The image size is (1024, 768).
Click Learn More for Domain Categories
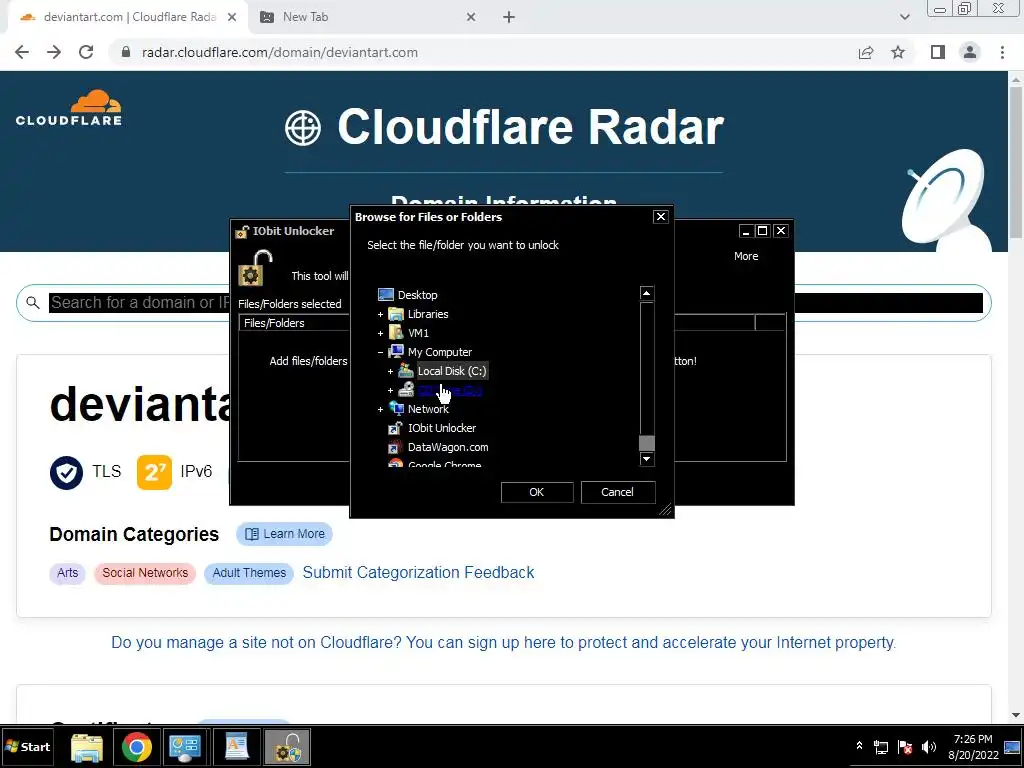[284, 534]
